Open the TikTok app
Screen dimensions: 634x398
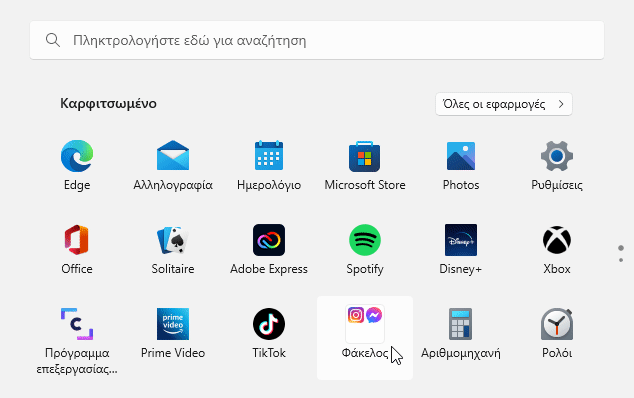click(269, 334)
